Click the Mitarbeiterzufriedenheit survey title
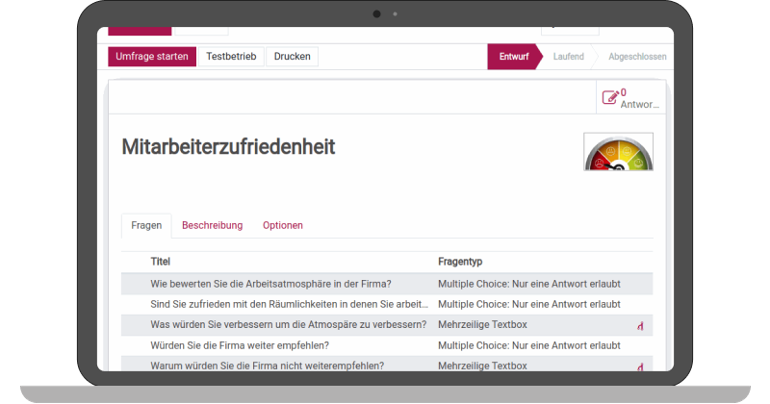Viewport: 770px width, 404px height. (228, 148)
